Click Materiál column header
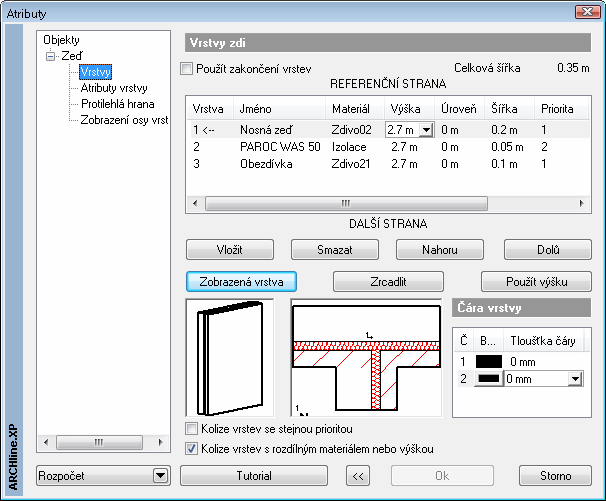This screenshot has height=501, width=606. pos(355,109)
